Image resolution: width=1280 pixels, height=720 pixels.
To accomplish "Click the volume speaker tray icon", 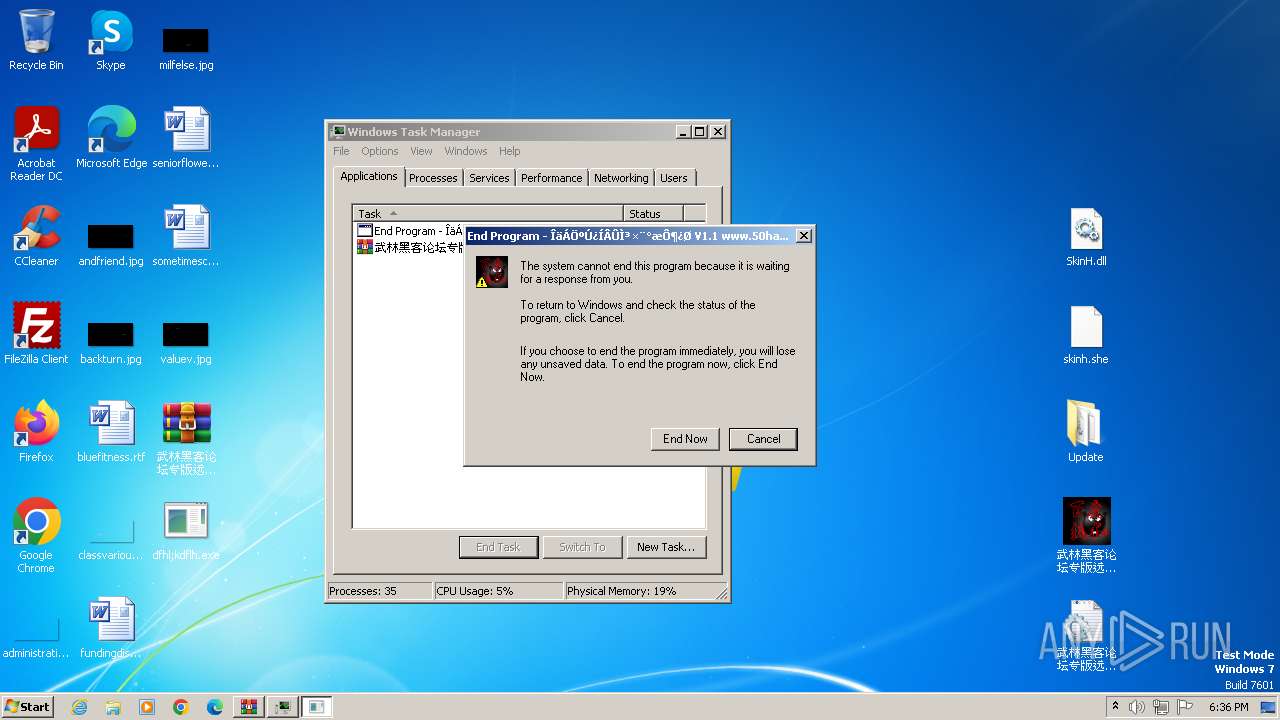I will click(1136, 707).
